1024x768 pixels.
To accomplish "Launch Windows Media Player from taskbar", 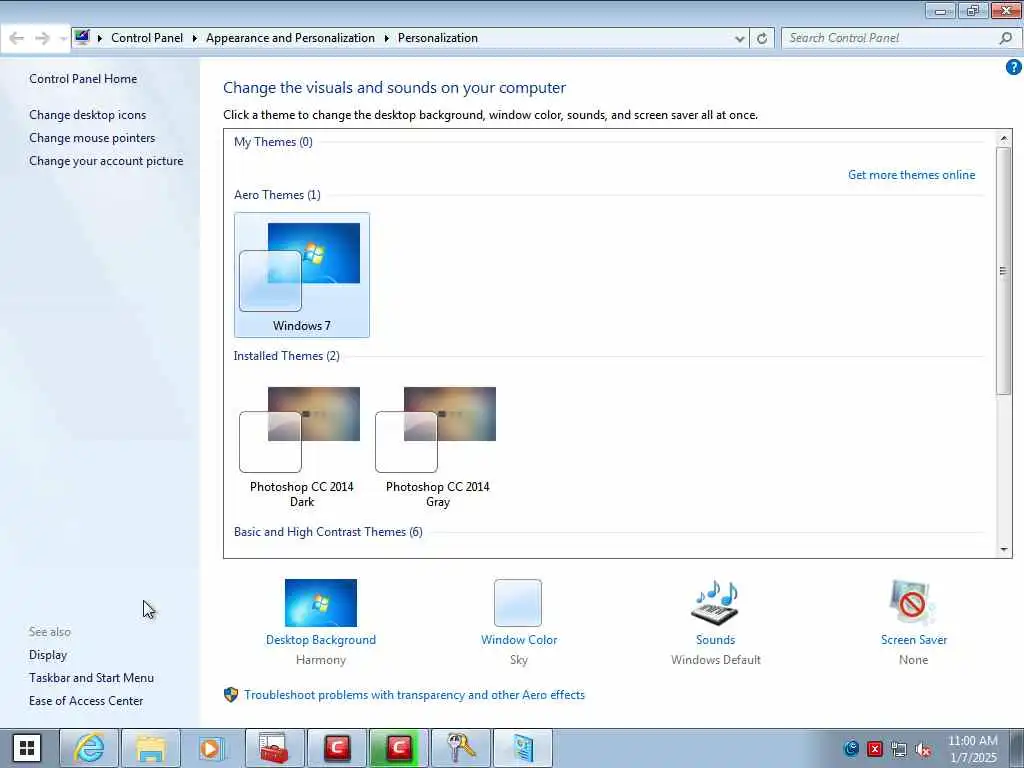I will point(212,748).
